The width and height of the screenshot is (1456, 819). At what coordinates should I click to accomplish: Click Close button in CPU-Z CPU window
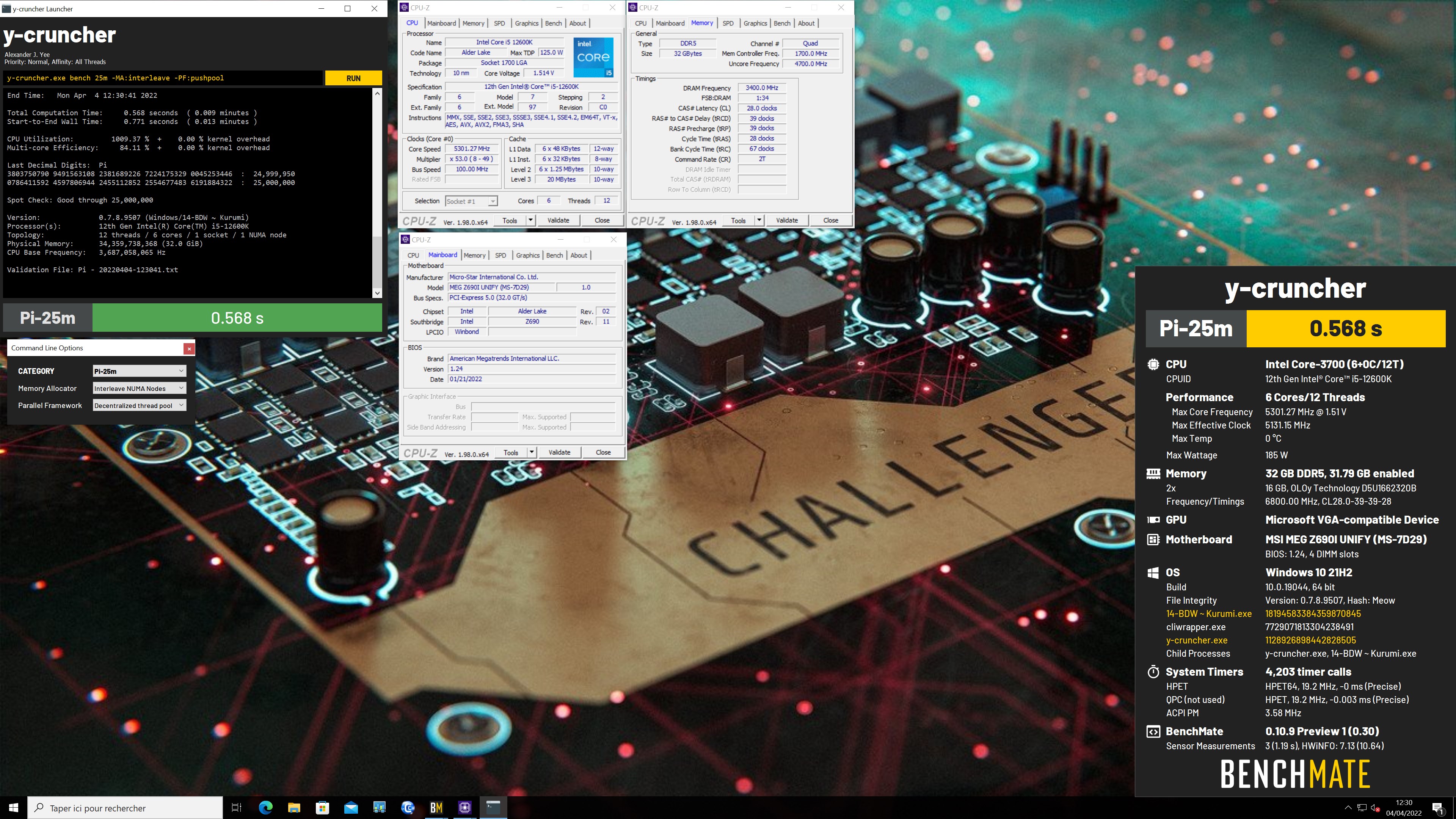coord(602,220)
